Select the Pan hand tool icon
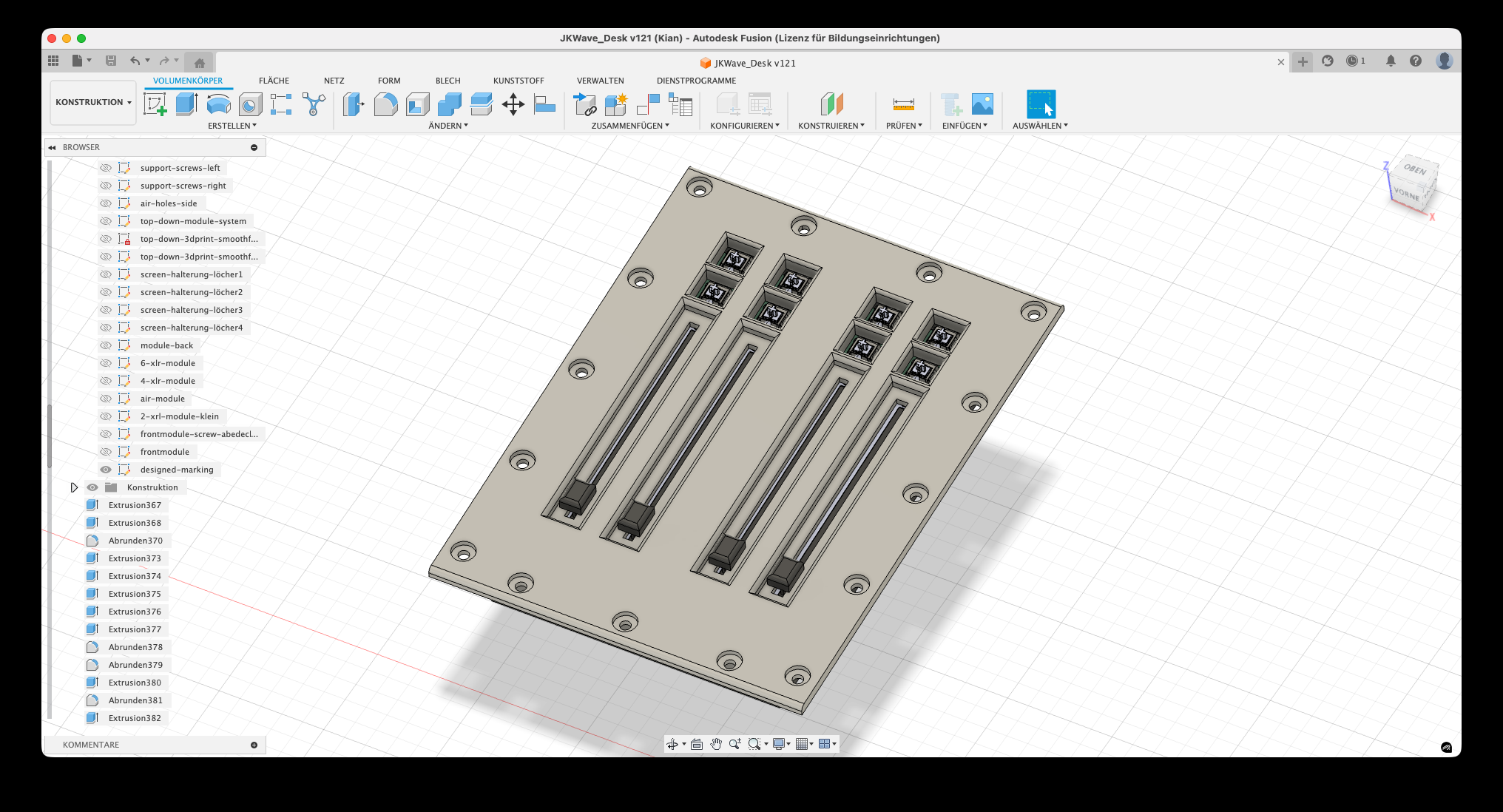 click(x=715, y=744)
